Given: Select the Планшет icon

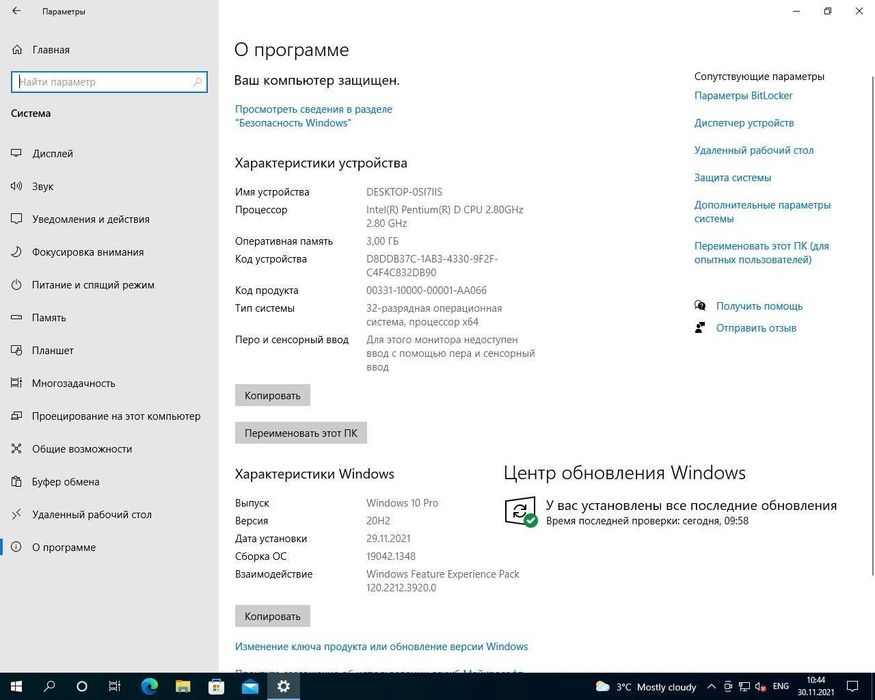Looking at the screenshot, I should click(x=17, y=350).
